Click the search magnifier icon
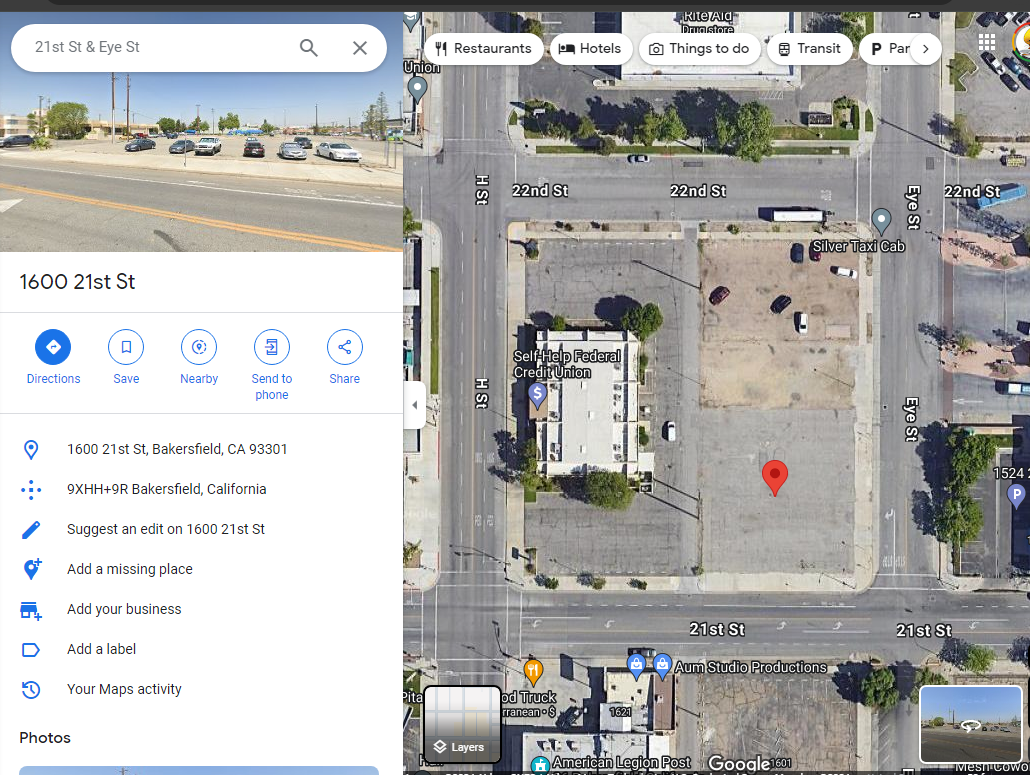Image resolution: width=1030 pixels, height=775 pixels. 309,47
